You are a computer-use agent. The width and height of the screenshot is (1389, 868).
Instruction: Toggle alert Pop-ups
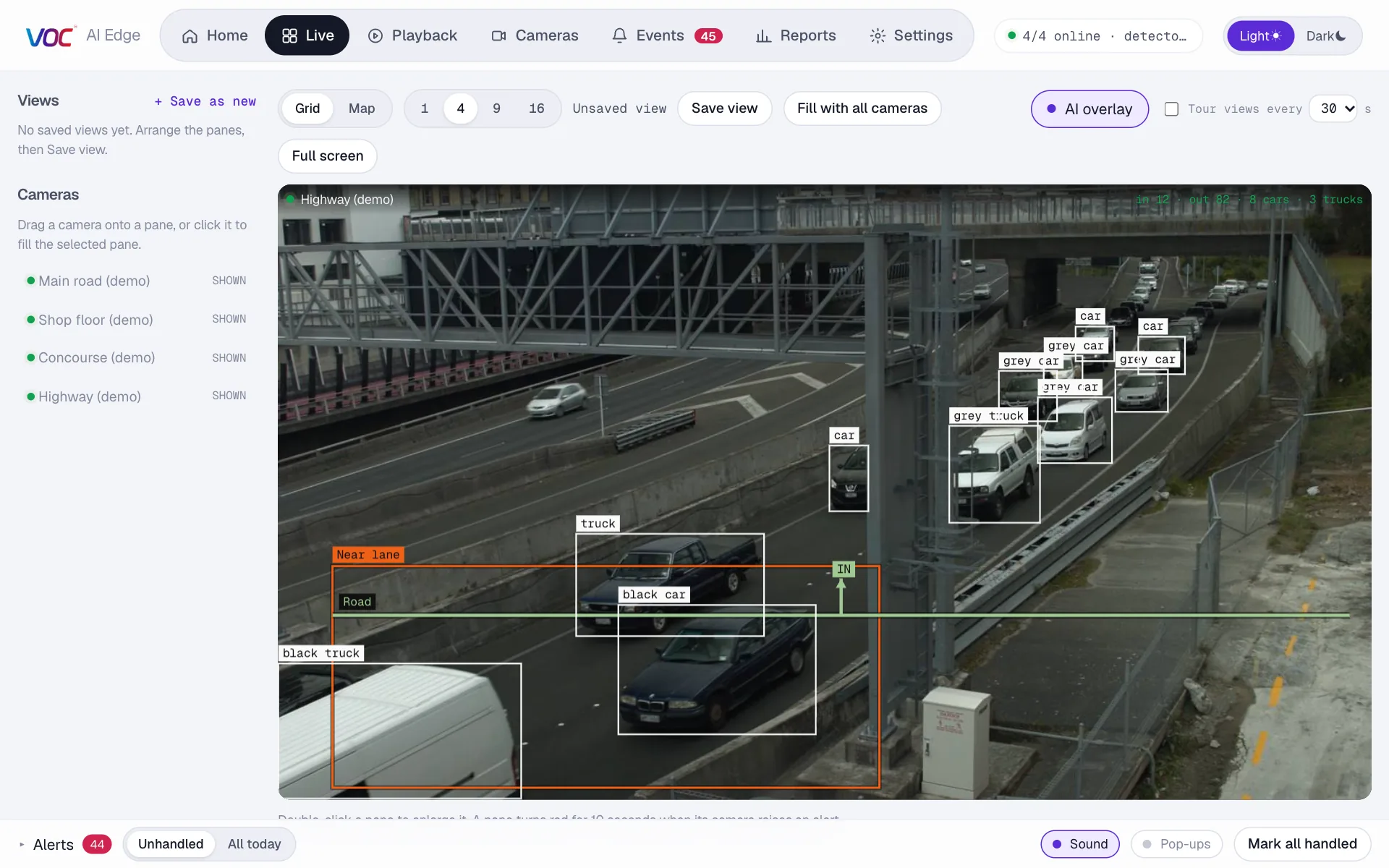click(x=1176, y=844)
